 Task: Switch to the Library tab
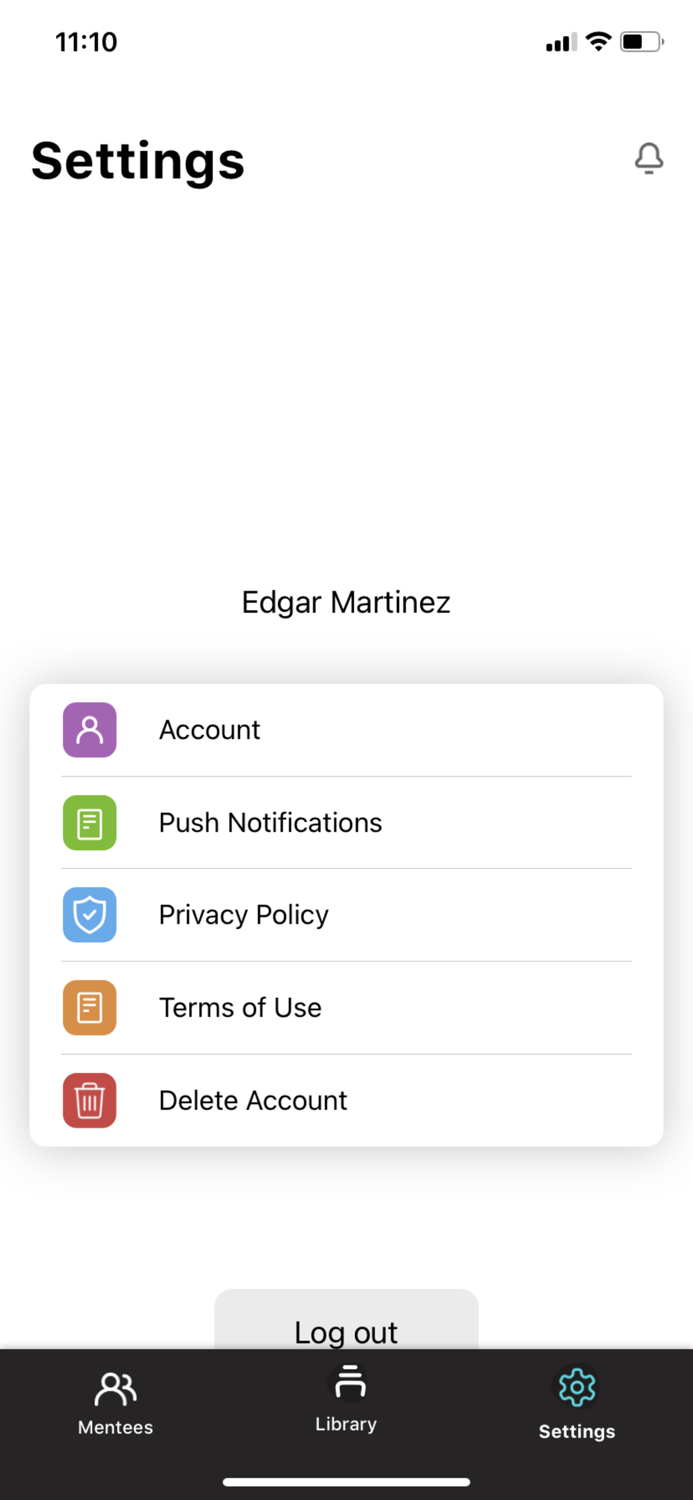click(346, 1402)
